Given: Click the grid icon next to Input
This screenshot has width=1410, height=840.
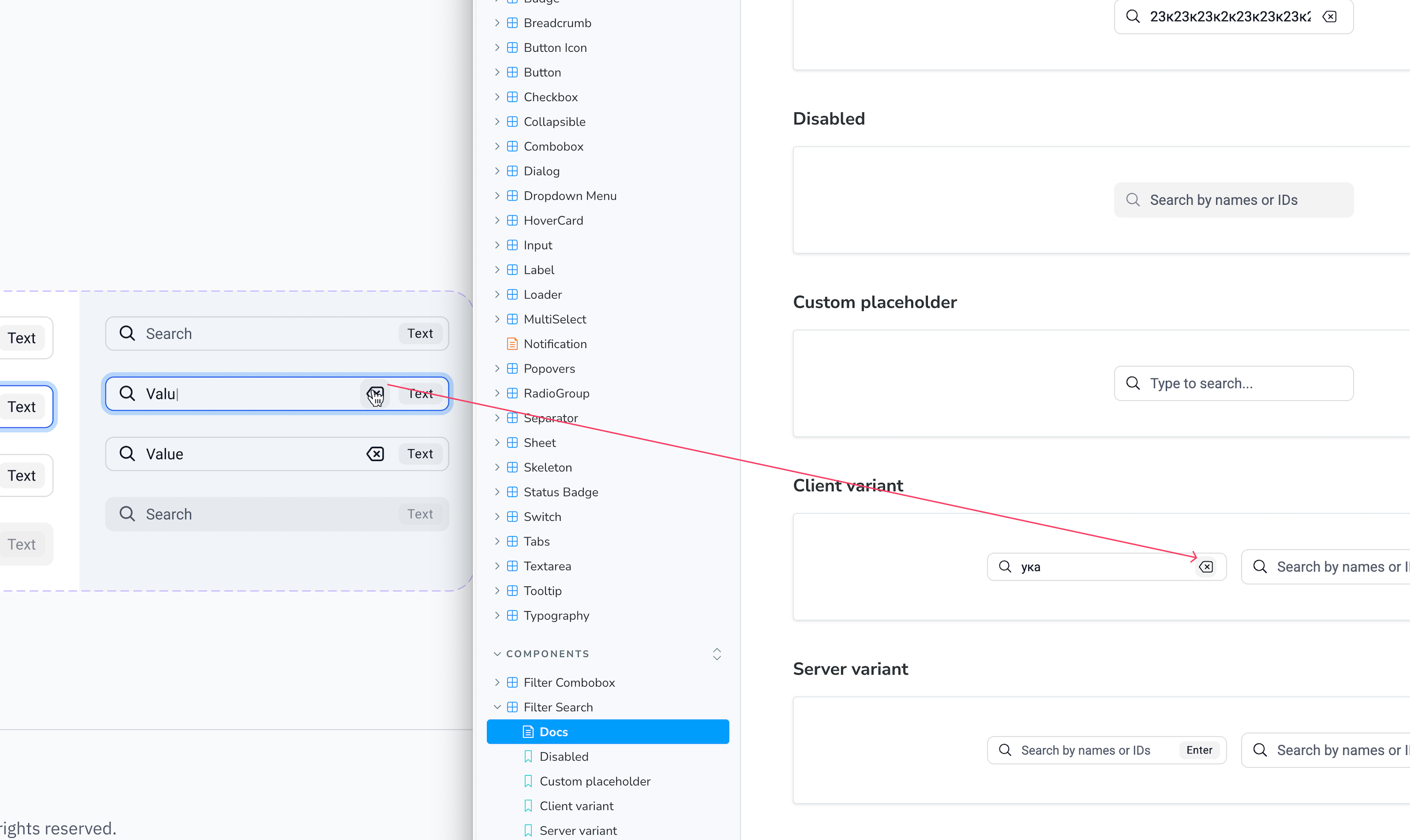Looking at the screenshot, I should pyautogui.click(x=512, y=245).
